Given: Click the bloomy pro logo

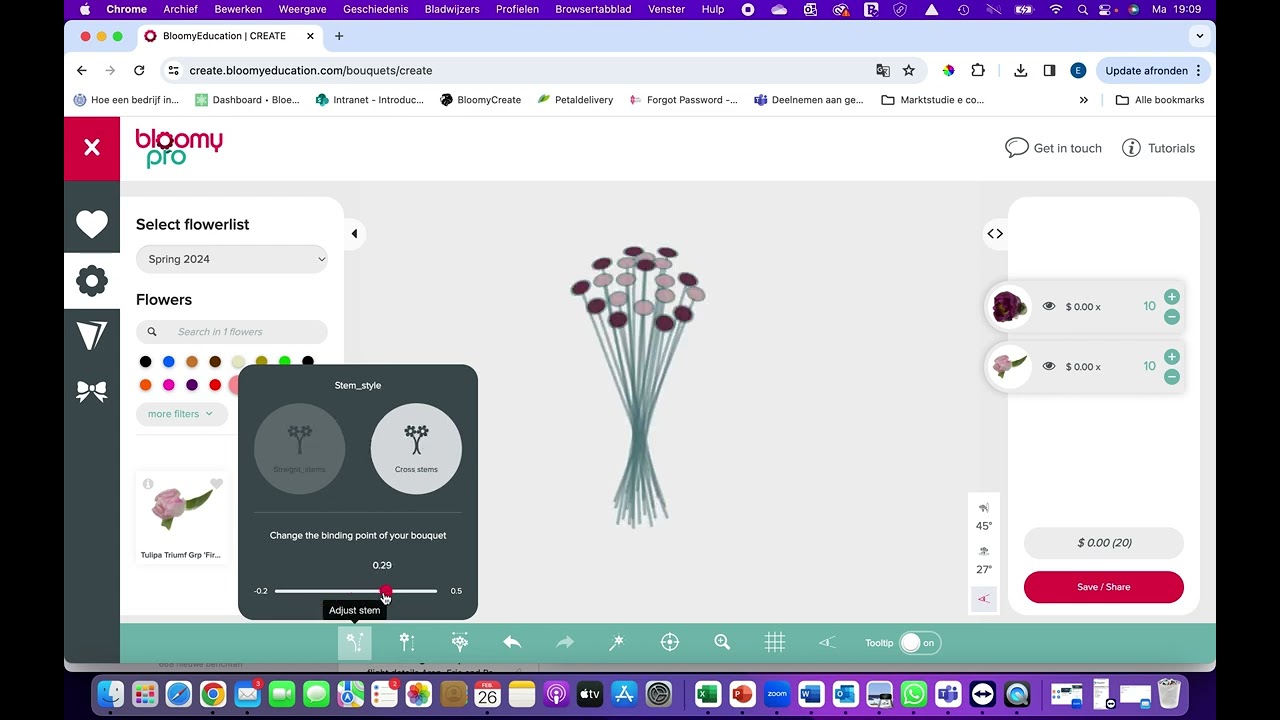Looking at the screenshot, I should [179, 148].
